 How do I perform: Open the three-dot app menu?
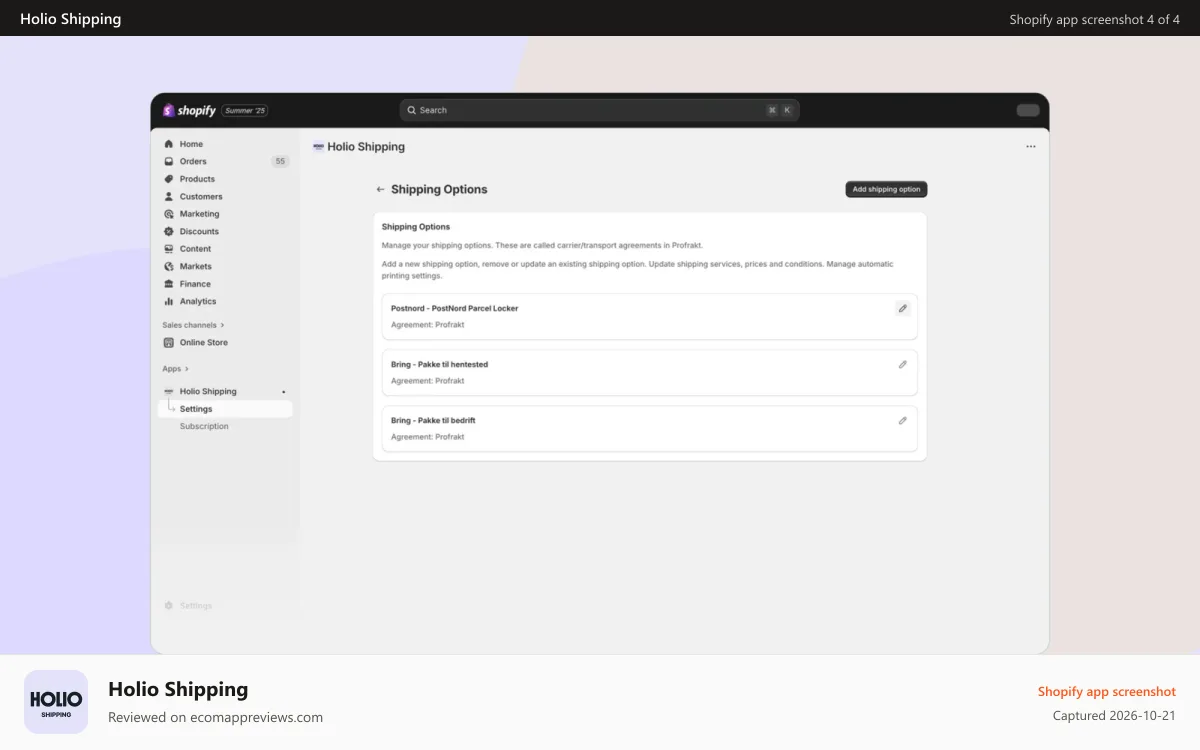1031,147
